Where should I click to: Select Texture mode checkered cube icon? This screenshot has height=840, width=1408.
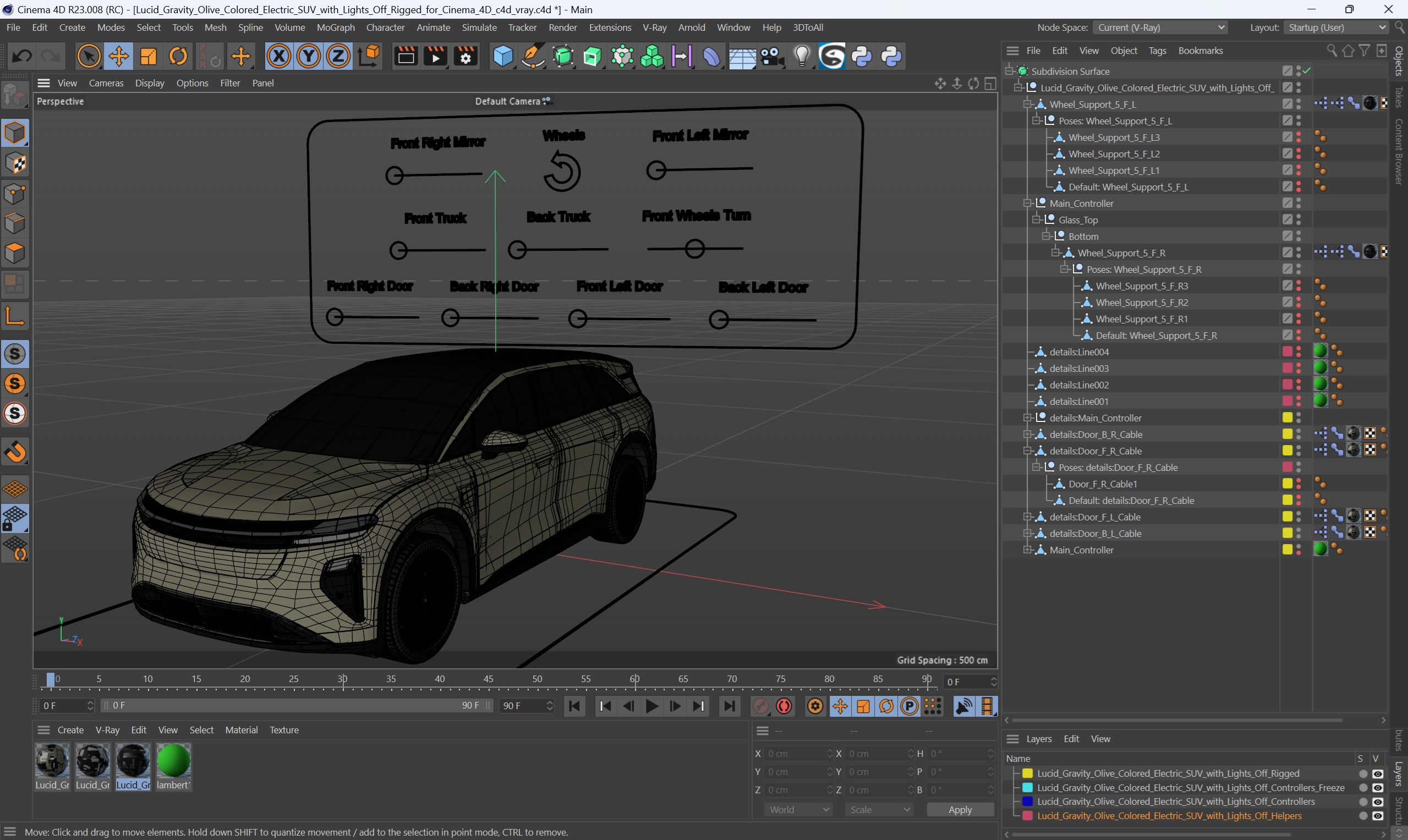pyautogui.click(x=15, y=163)
